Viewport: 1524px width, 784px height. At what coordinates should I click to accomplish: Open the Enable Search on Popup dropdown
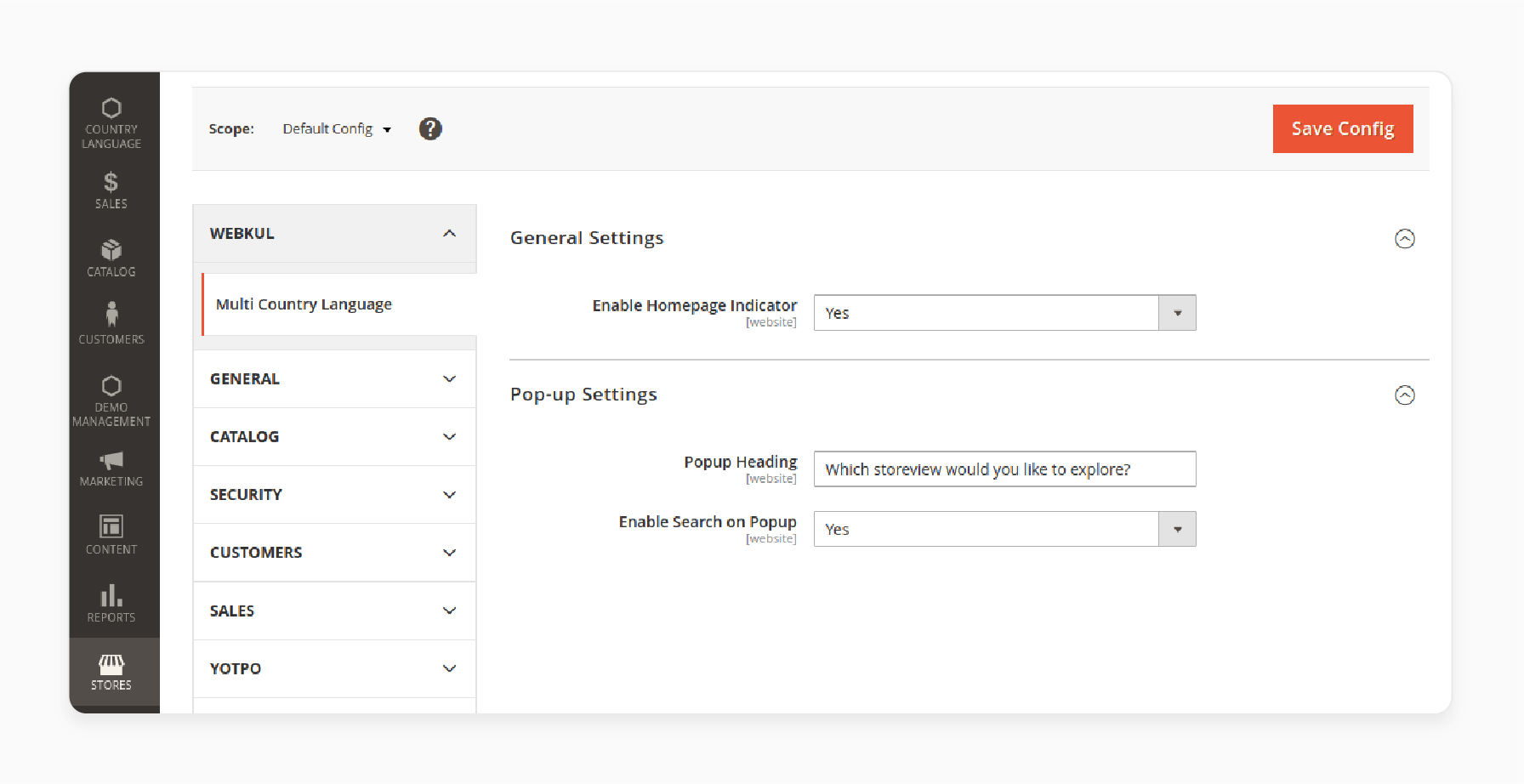1005,529
